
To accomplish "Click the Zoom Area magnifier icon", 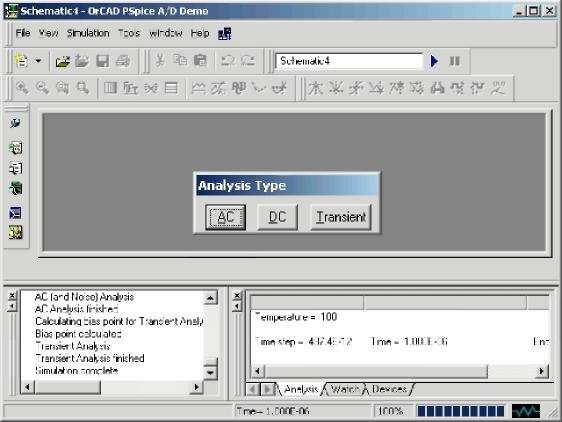I will pyautogui.click(x=62, y=88).
